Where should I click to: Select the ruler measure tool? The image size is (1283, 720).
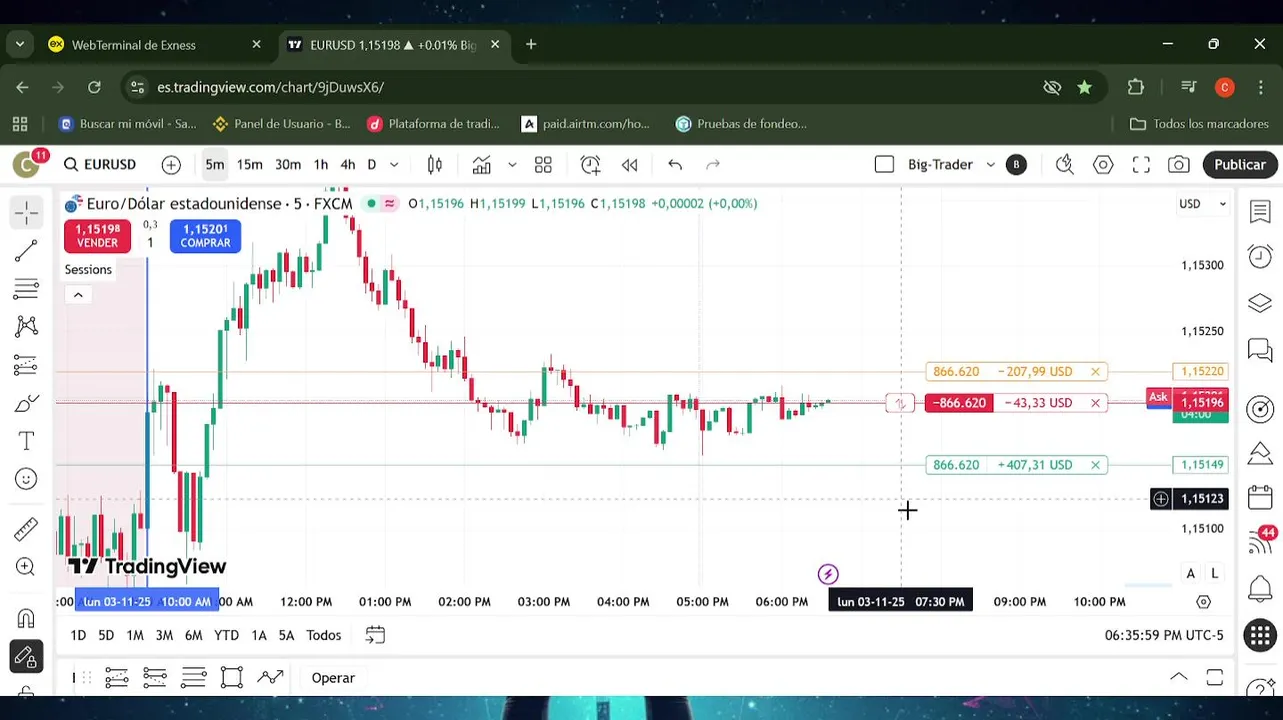coord(26,527)
